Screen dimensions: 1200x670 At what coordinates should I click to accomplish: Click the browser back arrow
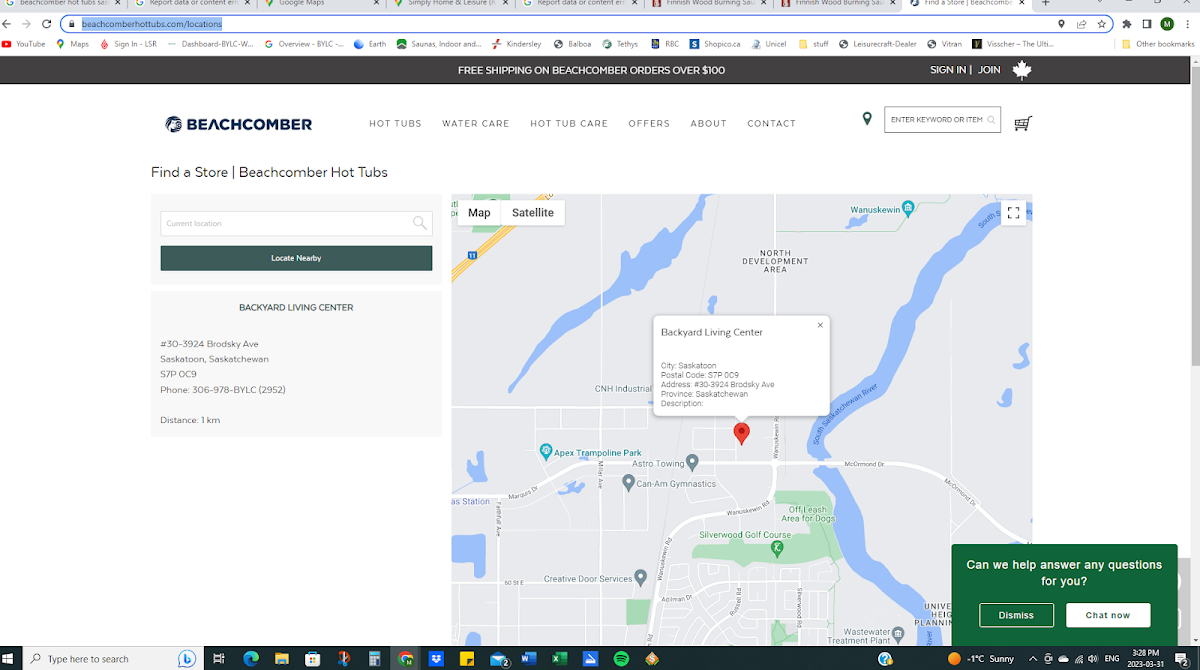click(x=8, y=23)
